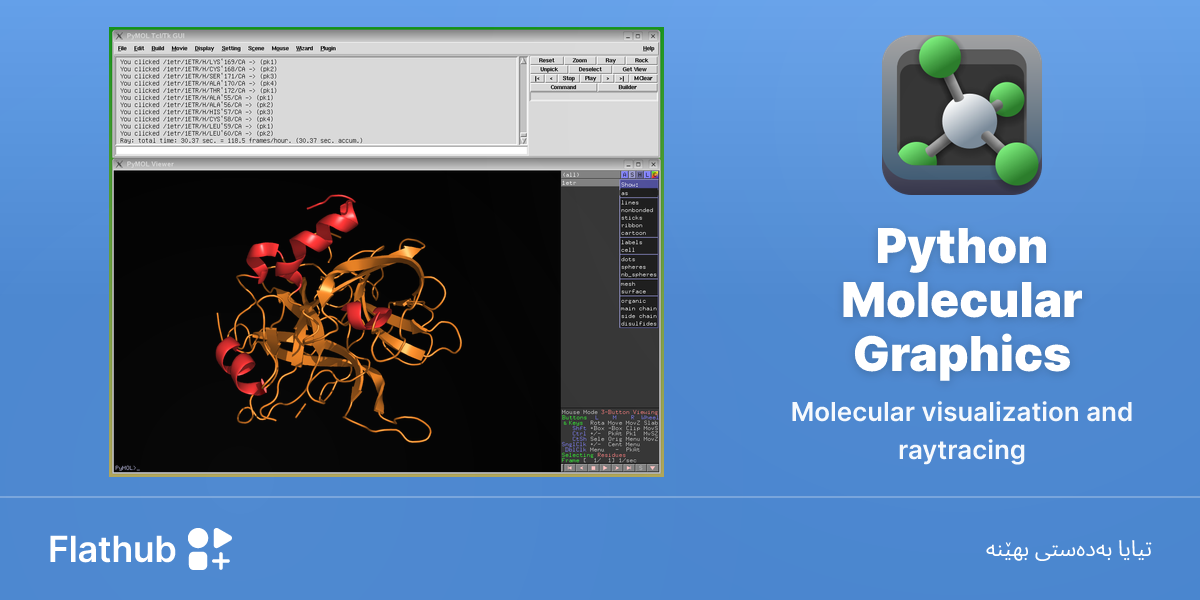Screen dimensions: 1200x600
Task: Choose 'dots' in the Show menu
Action: [639, 259]
